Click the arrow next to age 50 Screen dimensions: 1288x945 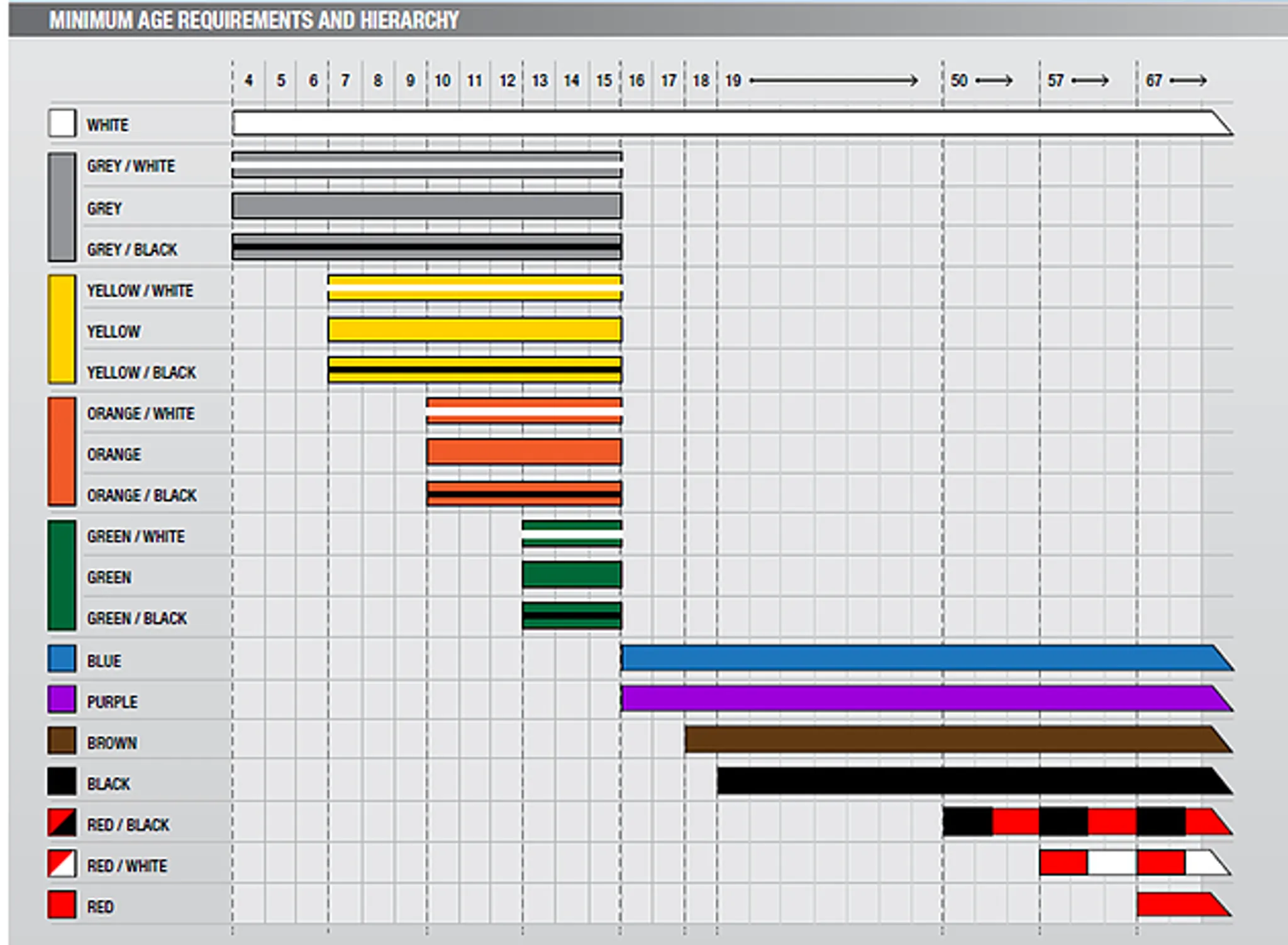pos(994,81)
